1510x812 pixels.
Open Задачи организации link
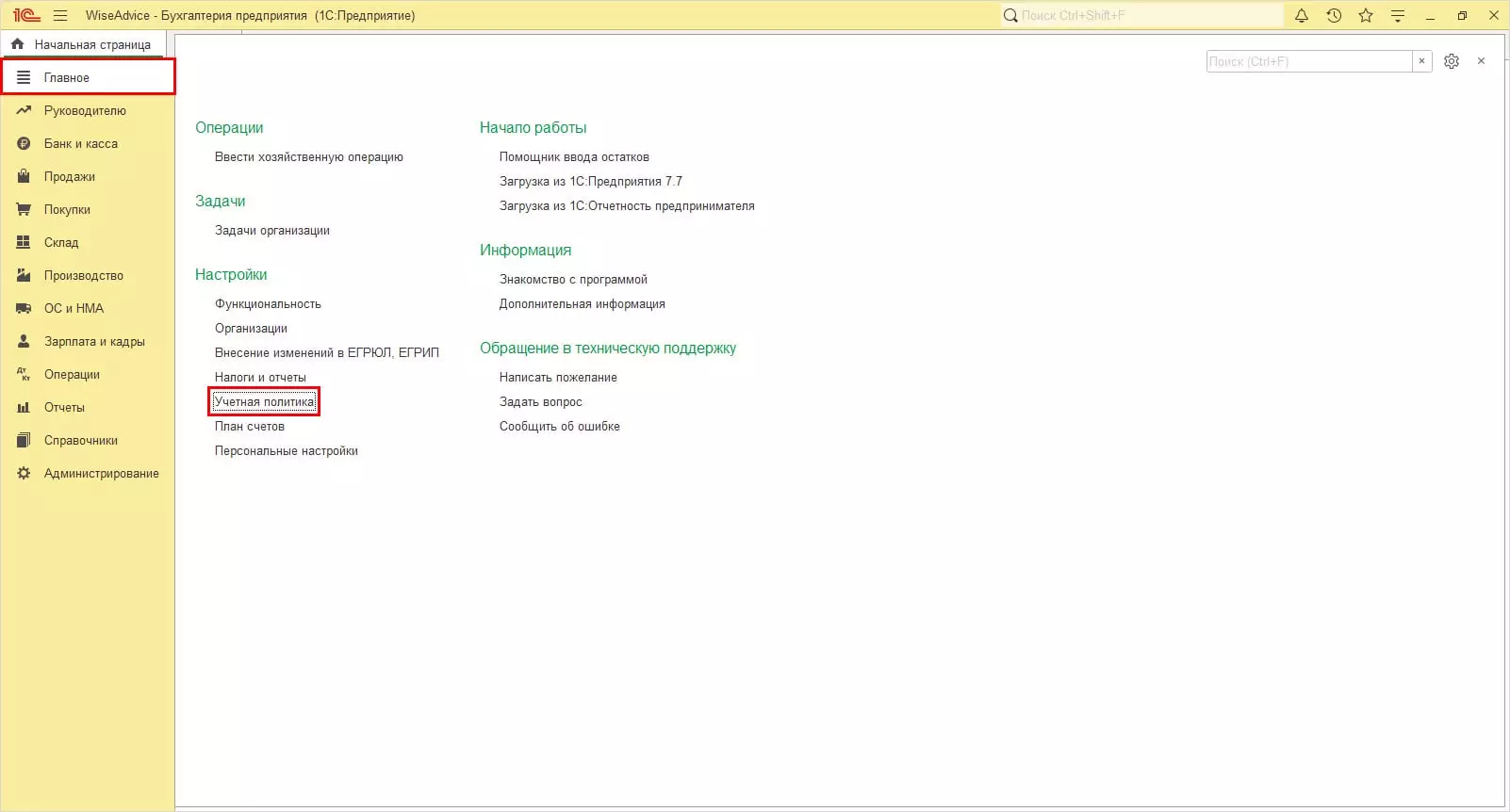272,230
